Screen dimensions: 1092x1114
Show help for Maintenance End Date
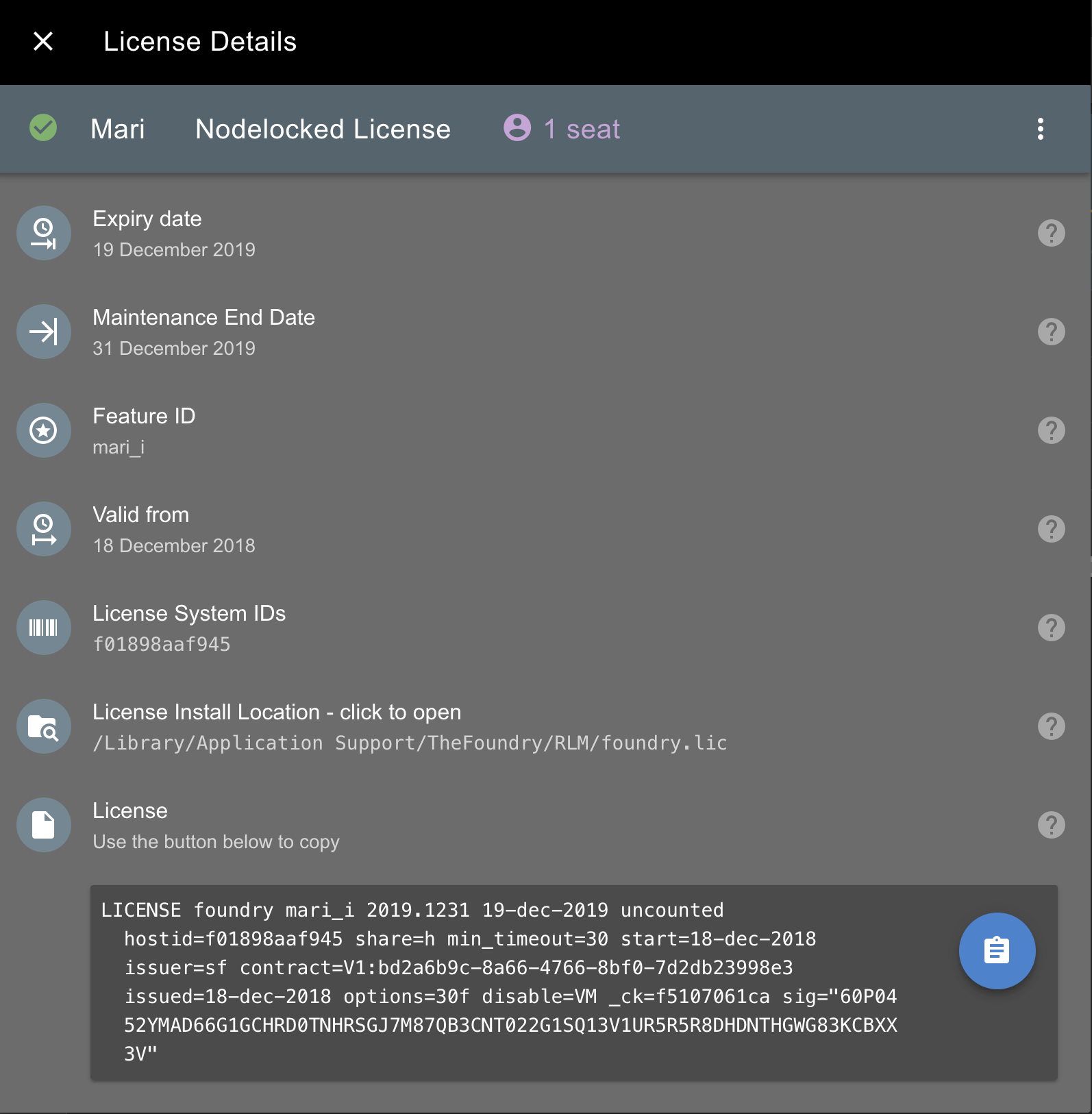click(x=1051, y=332)
